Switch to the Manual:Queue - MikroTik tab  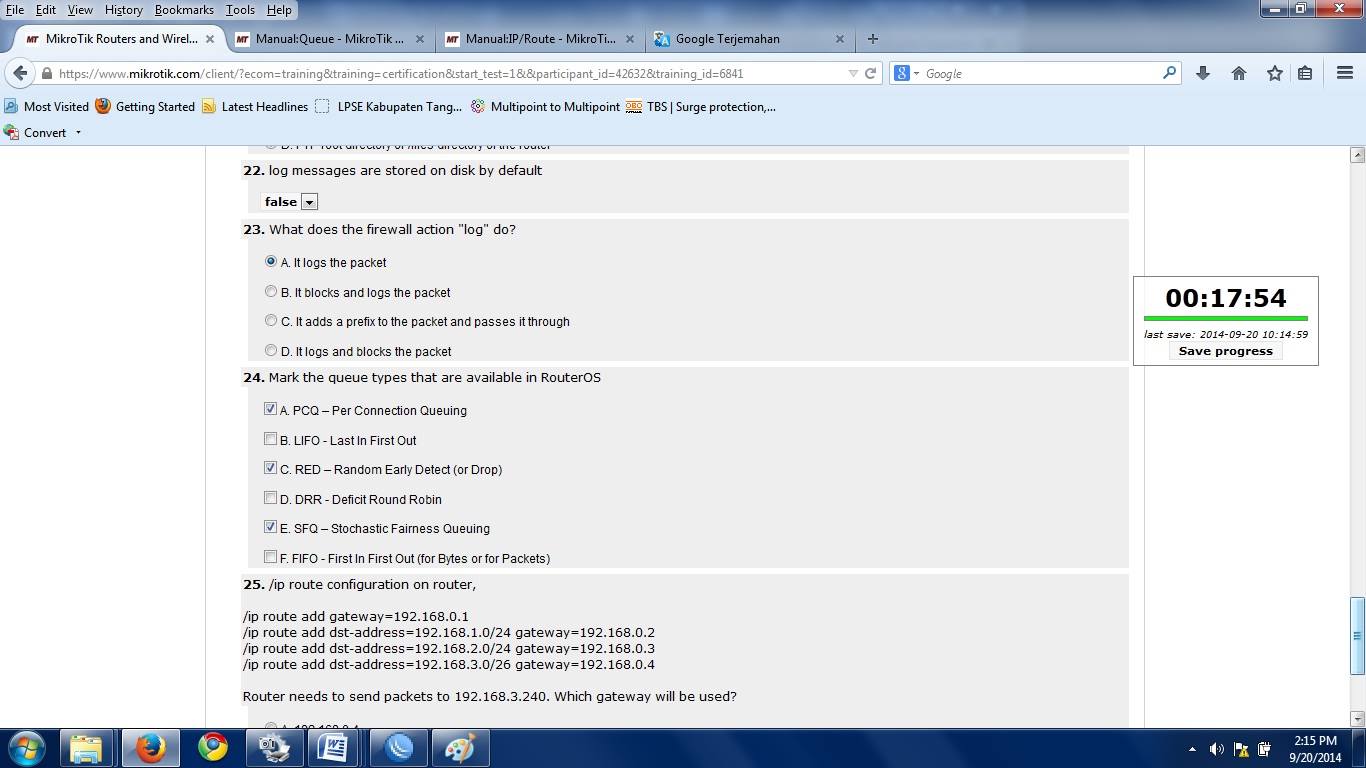click(x=328, y=39)
